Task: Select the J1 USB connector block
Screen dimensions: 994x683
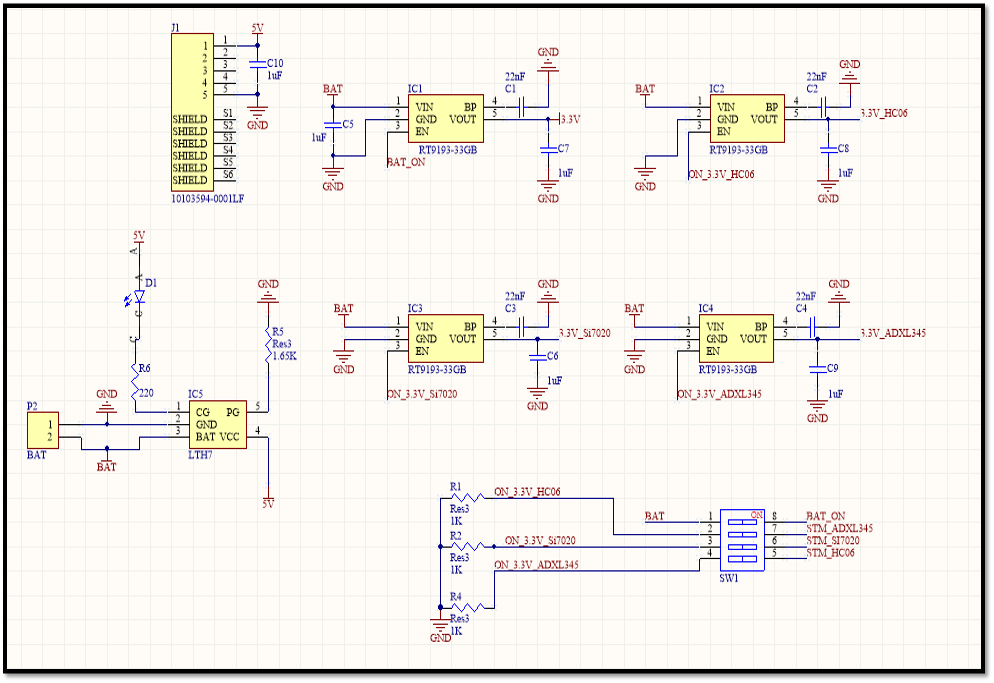Action: tap(192, 112)
